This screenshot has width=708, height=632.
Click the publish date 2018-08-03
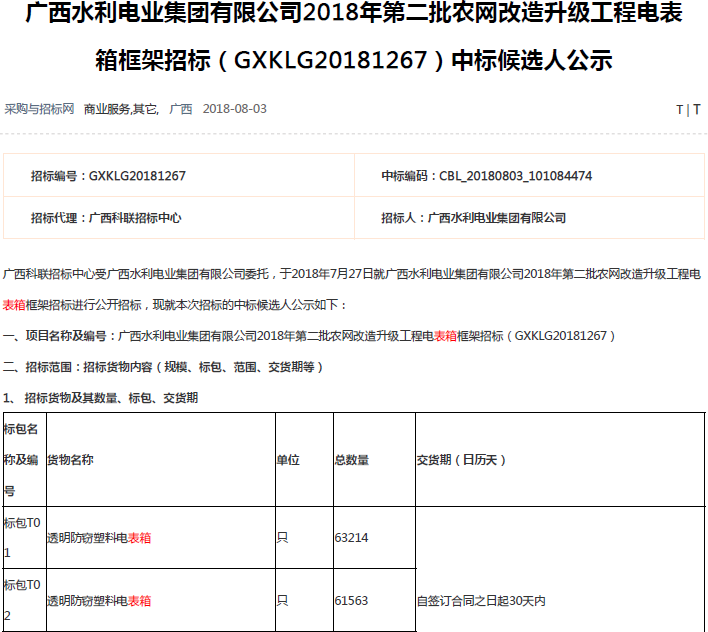tap(234, 108)
